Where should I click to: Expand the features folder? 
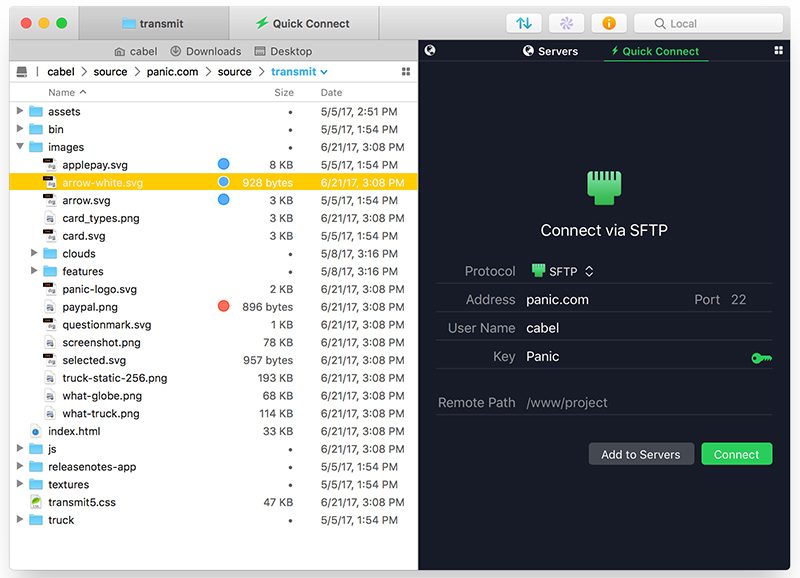tap(34, 271)
